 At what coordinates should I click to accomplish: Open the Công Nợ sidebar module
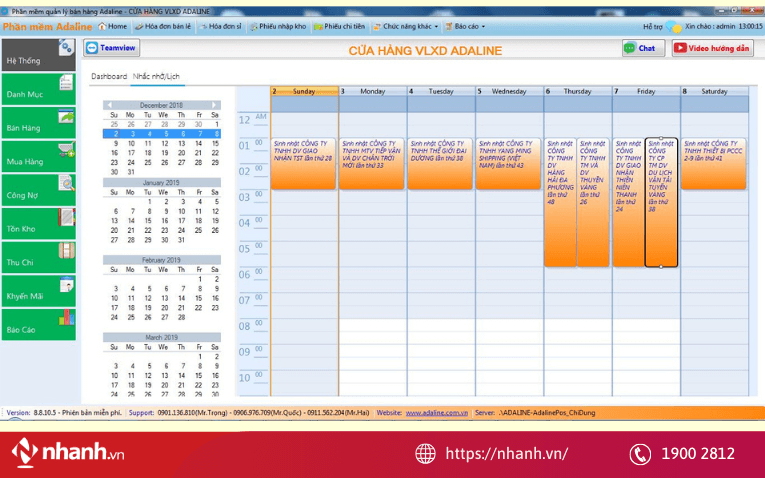[39, 190]
